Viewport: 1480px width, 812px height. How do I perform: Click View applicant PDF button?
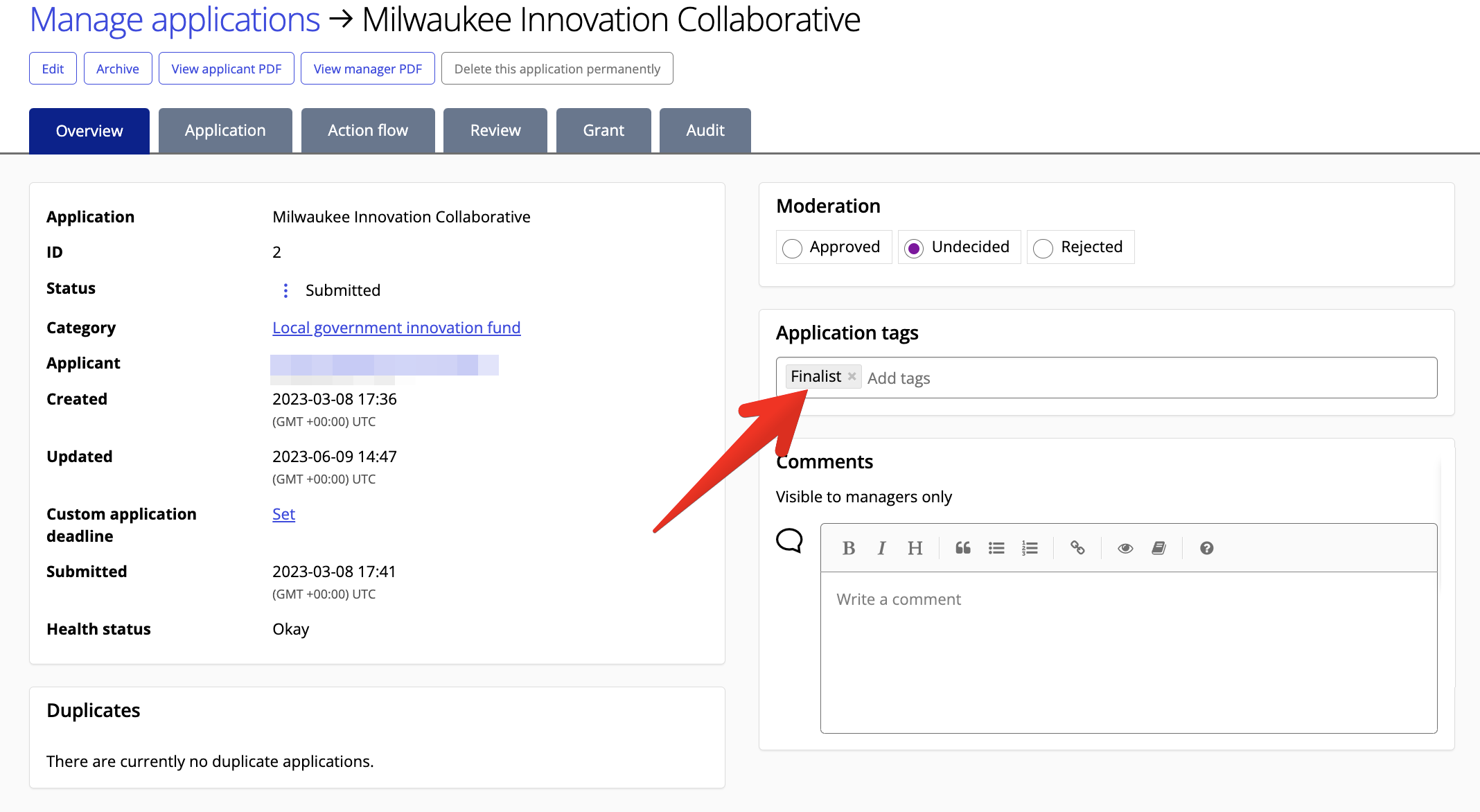[226, 69]
